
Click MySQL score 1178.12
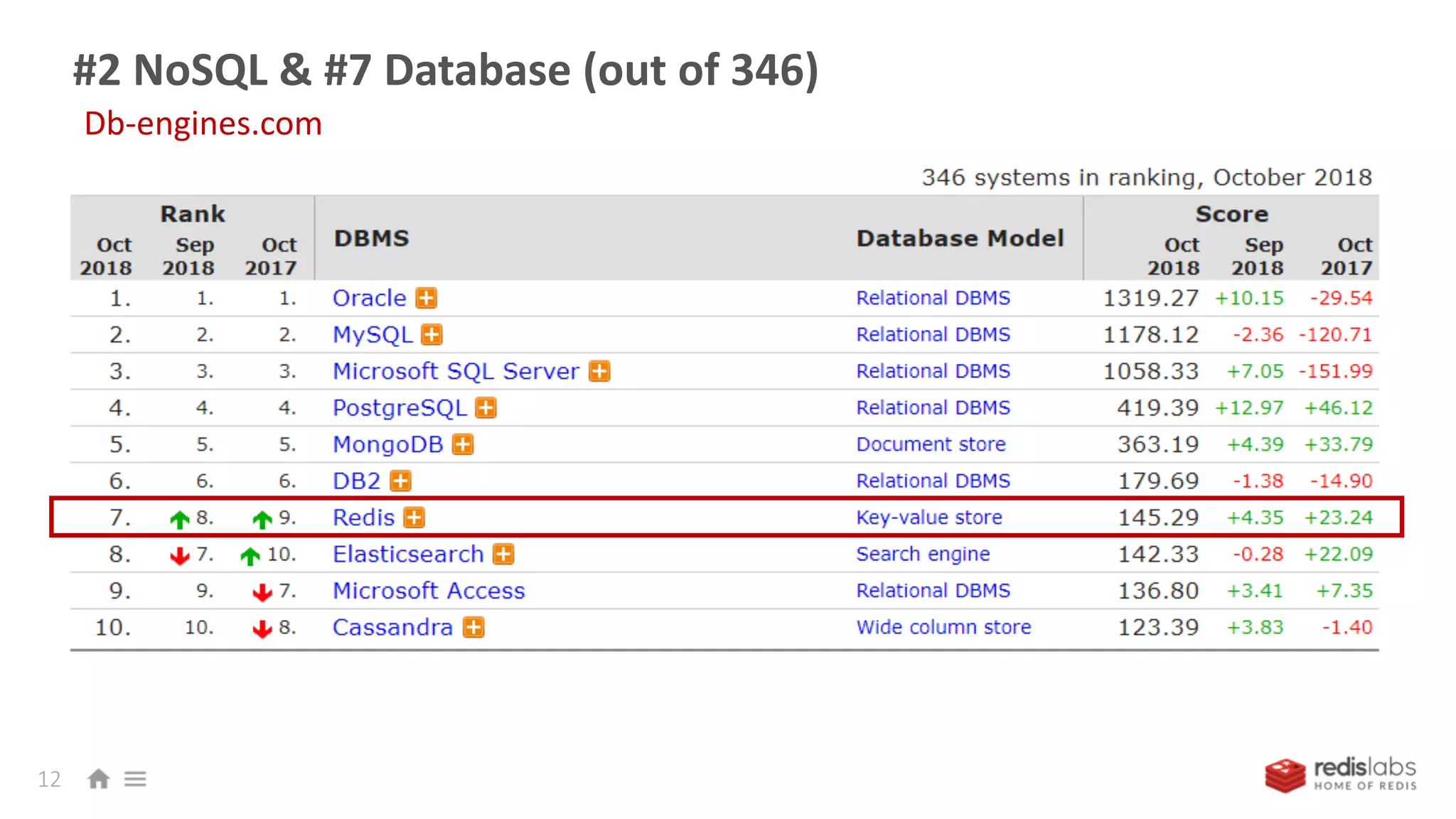coord(1151,335)
